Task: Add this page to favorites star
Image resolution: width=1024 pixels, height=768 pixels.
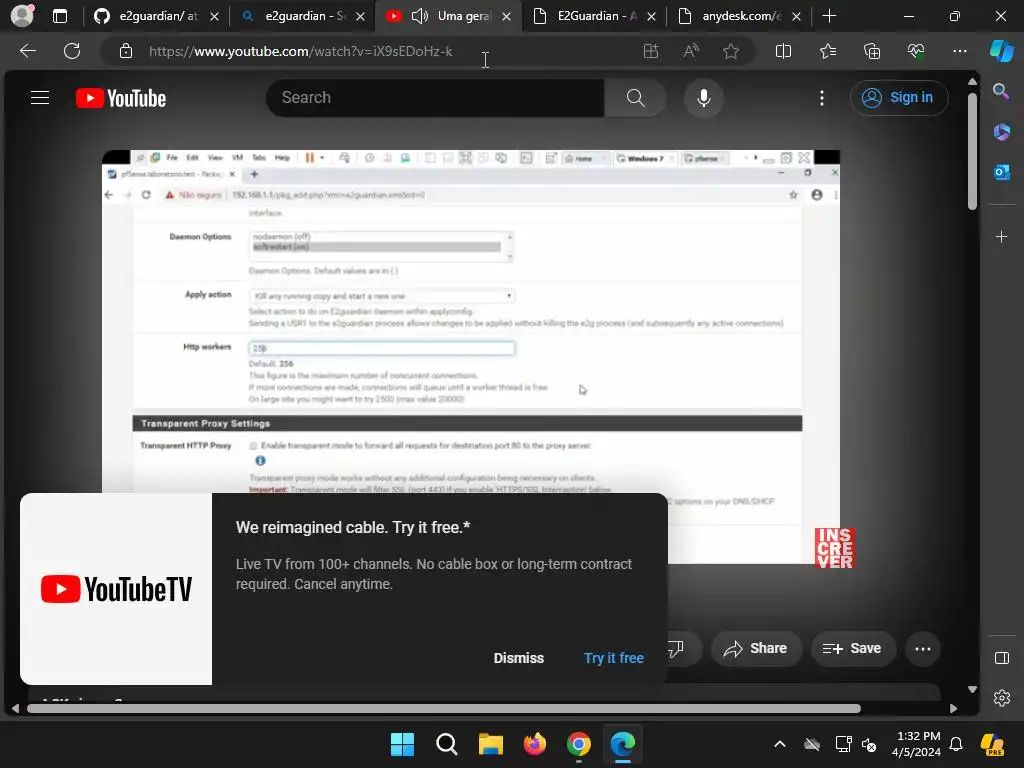Action: click(731, 51)
